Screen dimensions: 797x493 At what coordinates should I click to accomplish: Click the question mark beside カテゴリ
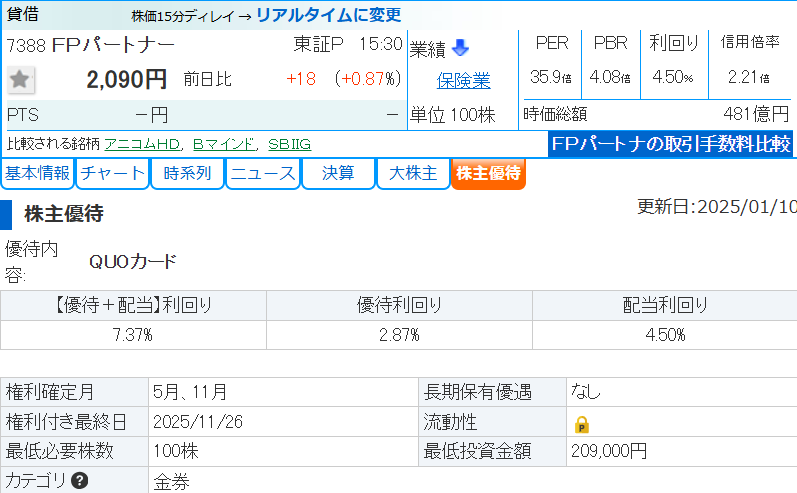[x=79, y=480]
